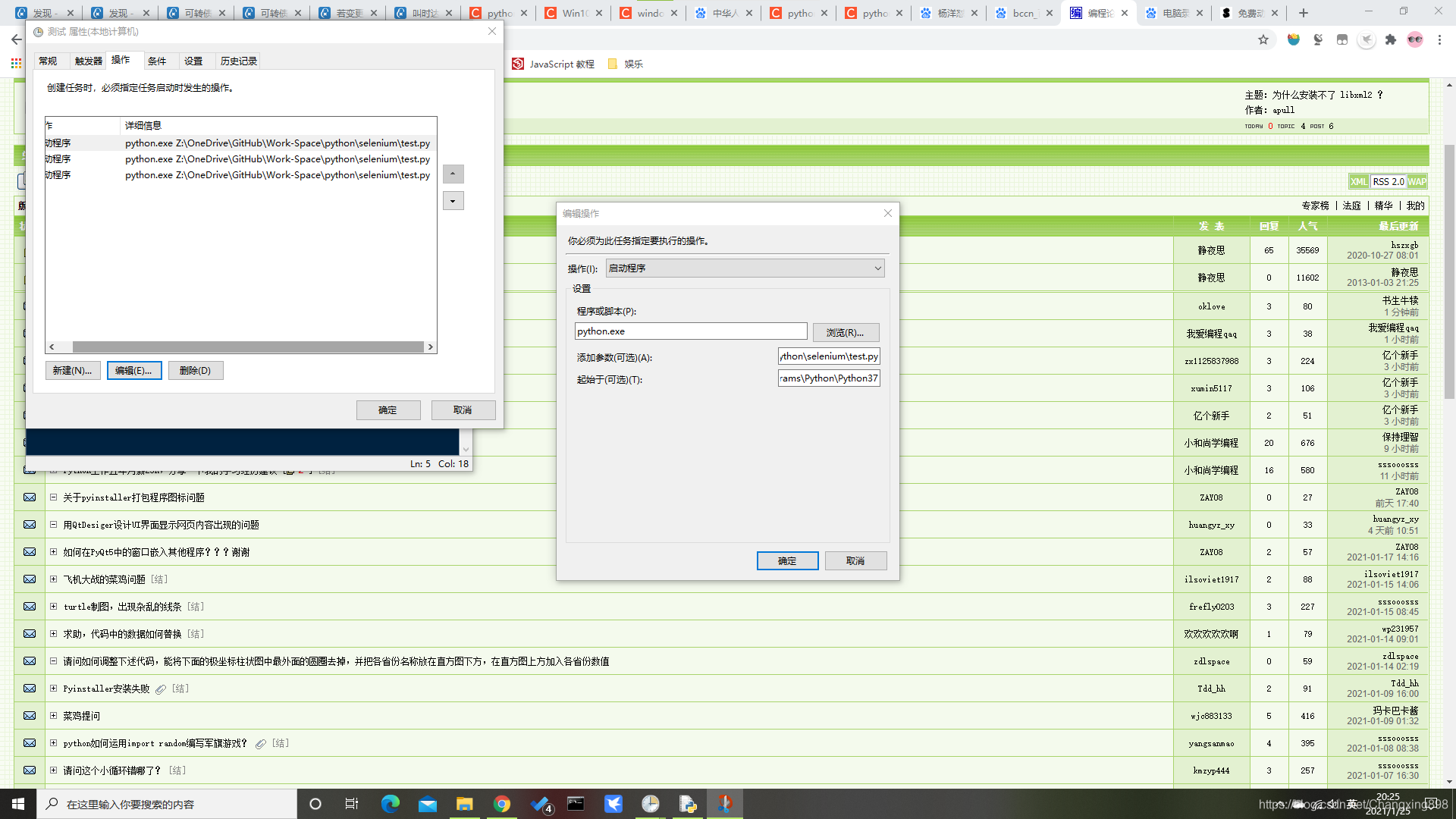Click the satellite dish extension icon

1318,39
